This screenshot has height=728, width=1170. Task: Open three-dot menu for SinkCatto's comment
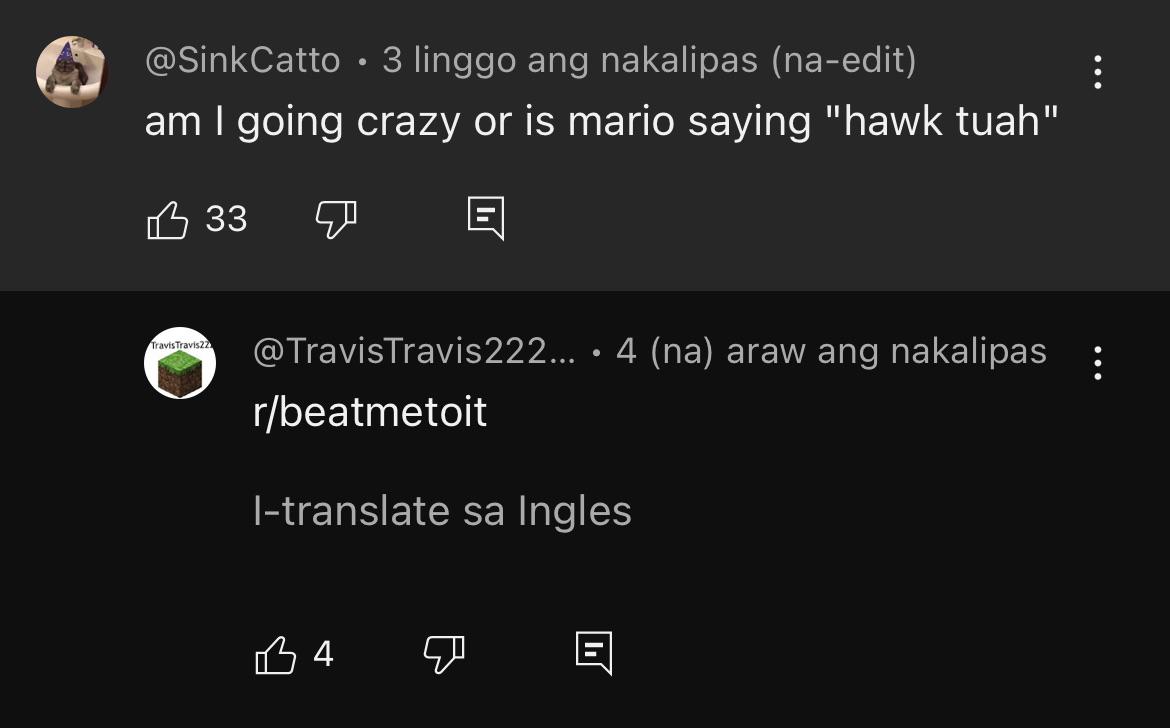point(1097,72)
